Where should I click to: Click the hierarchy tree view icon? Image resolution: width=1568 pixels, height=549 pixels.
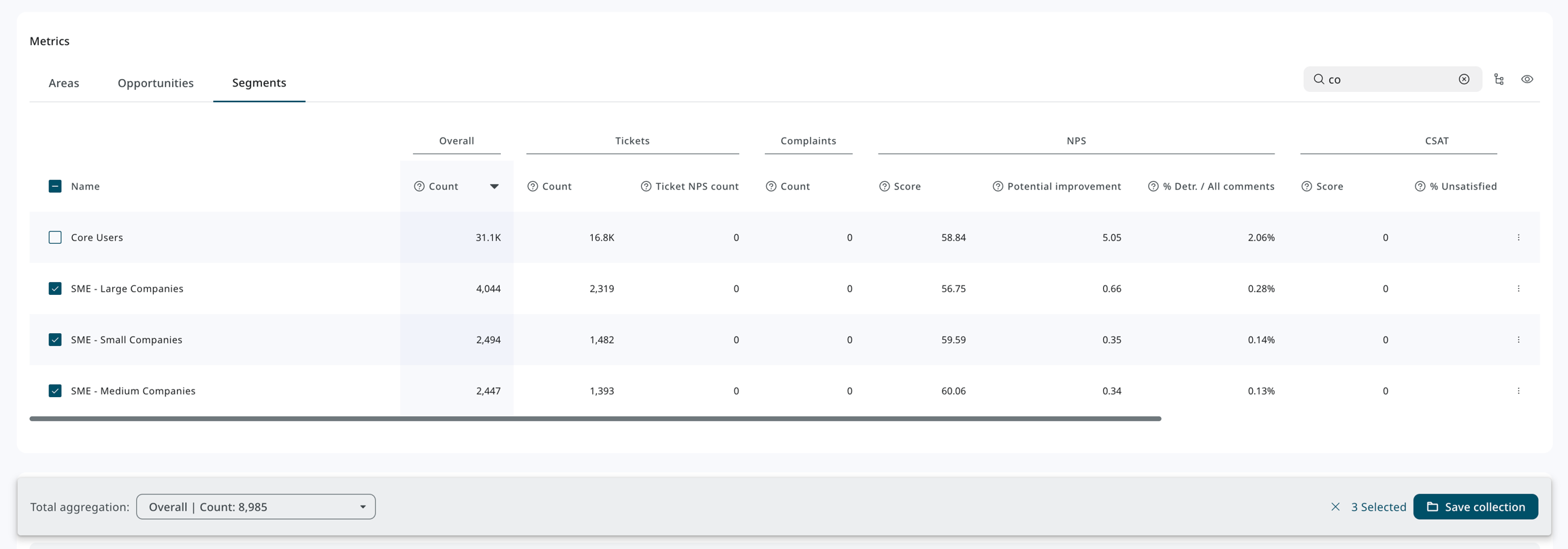point(1499,79)
